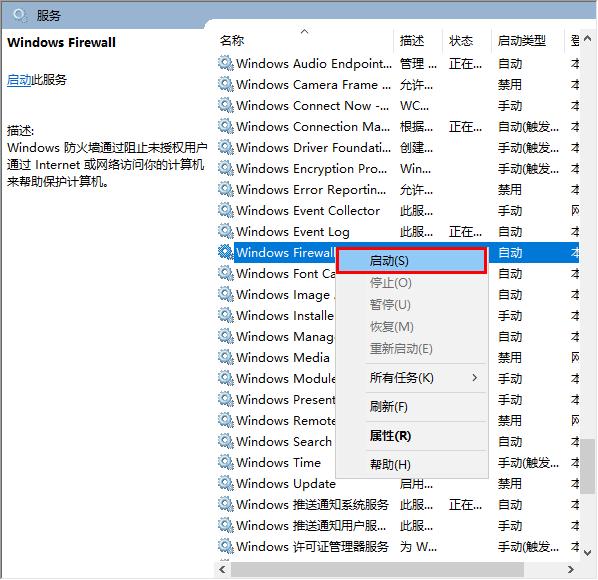Select Windows Error Reporting service name
This screenshot has width=598, height=580.
311,190
